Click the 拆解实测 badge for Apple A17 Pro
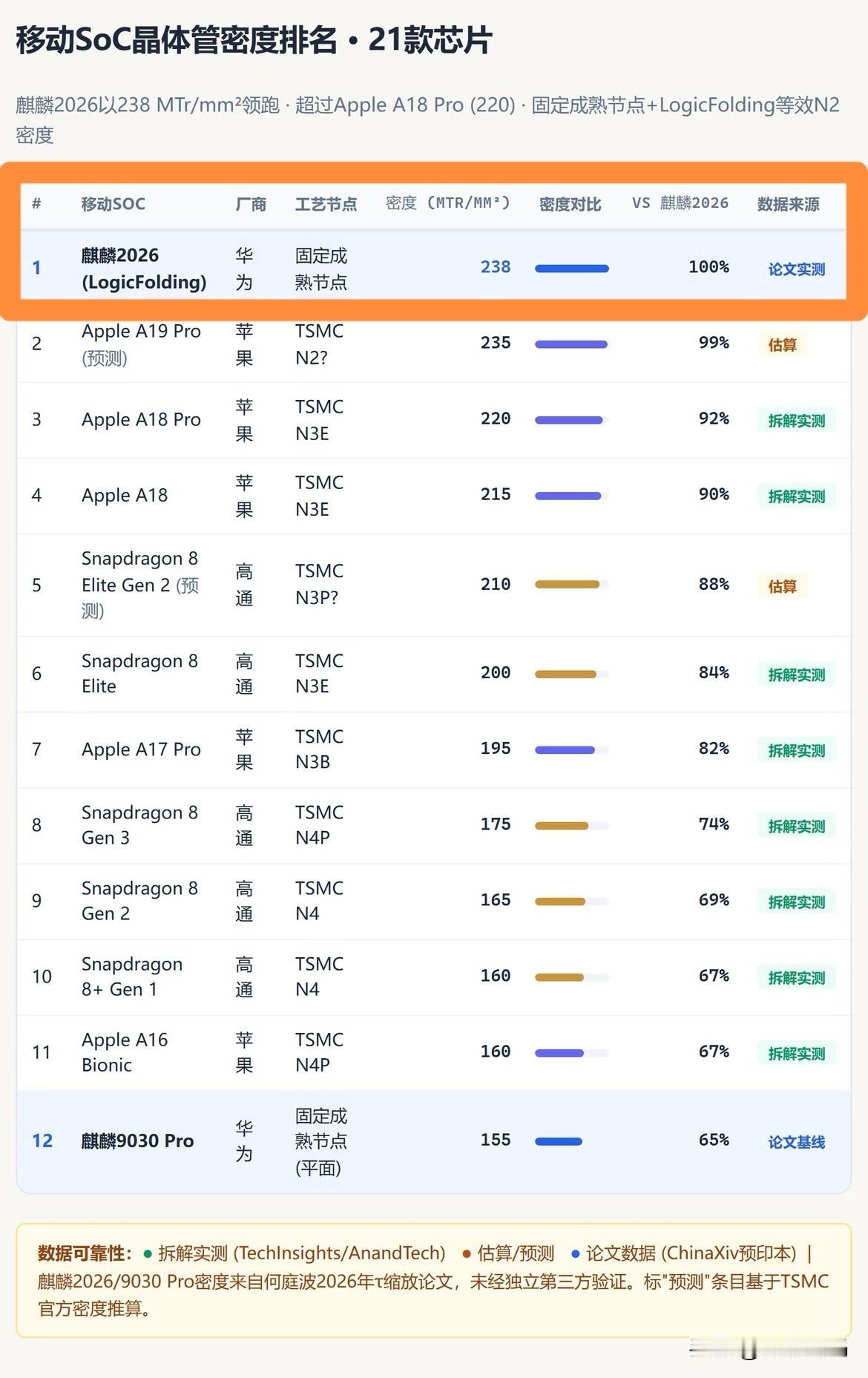 [796, 750]
